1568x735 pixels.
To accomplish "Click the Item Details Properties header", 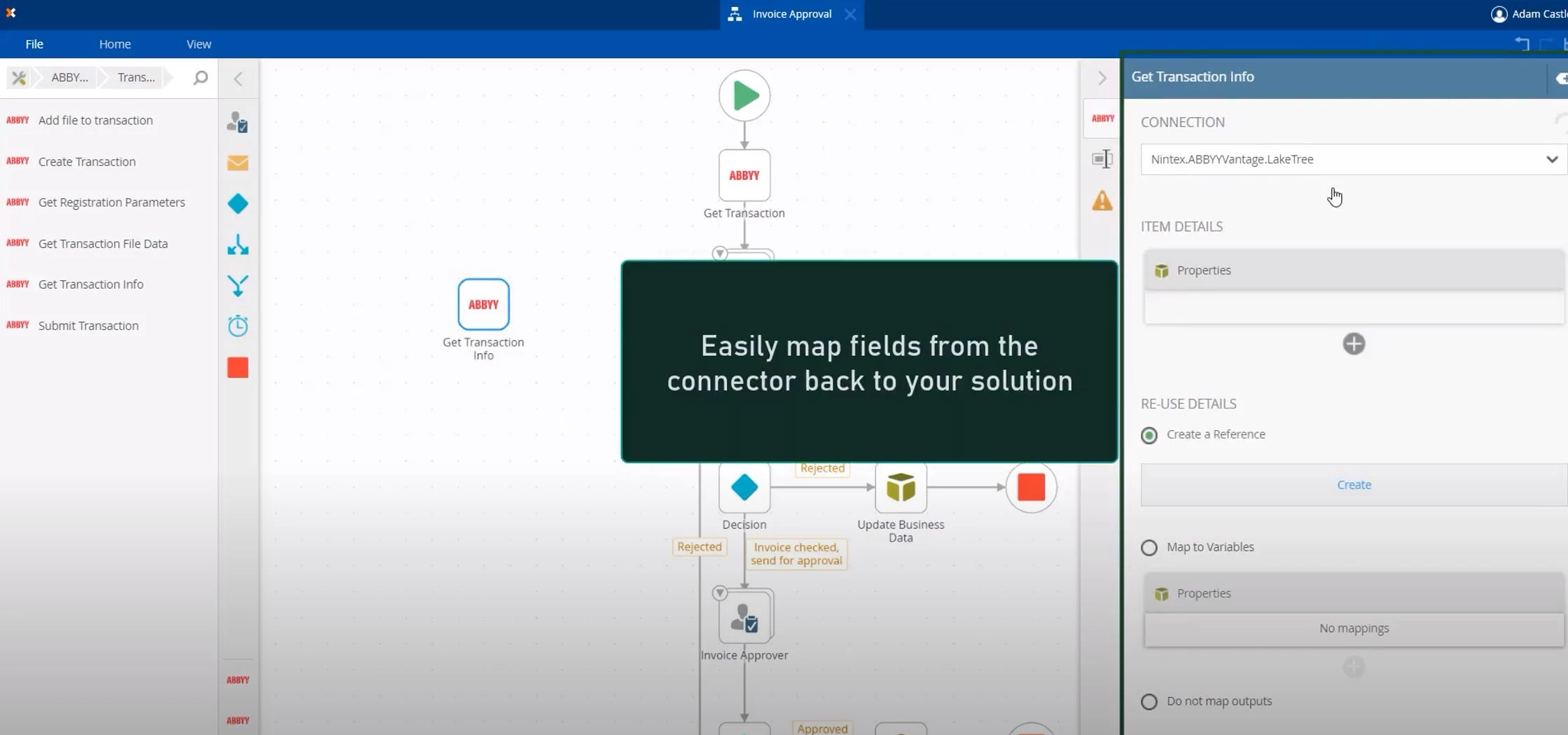I will point(1353,270).
